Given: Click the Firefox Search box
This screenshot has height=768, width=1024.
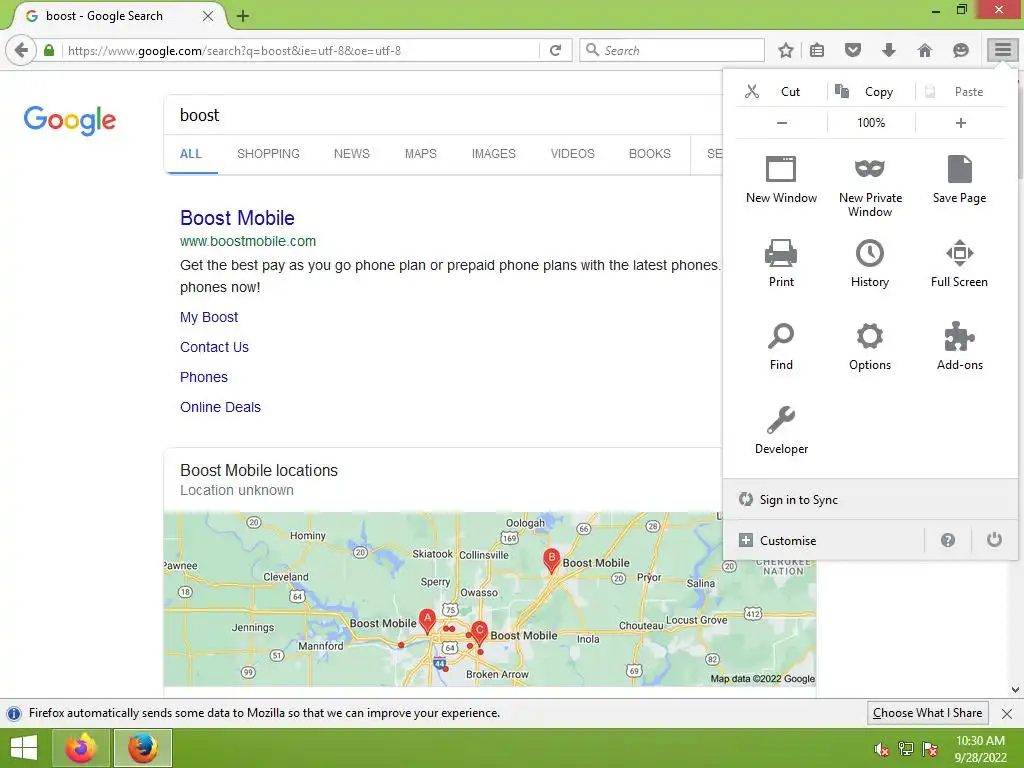Looking at the screenshot, I should click(673, 50).
